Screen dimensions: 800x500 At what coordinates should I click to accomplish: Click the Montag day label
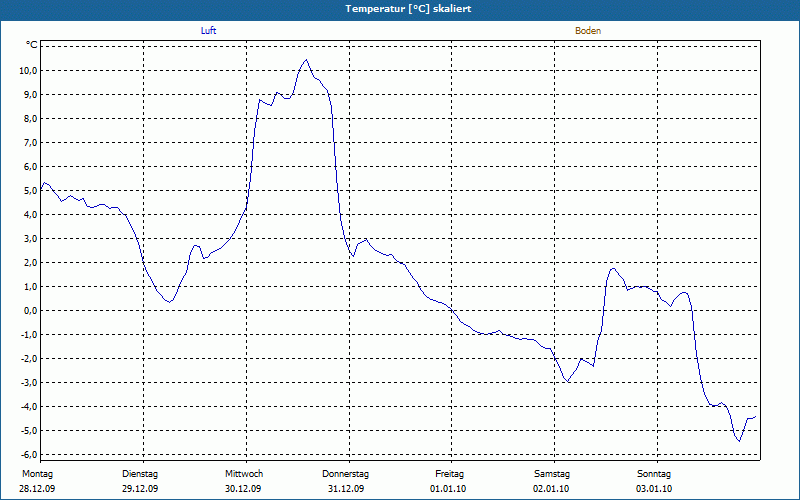(x=37, y=474)
